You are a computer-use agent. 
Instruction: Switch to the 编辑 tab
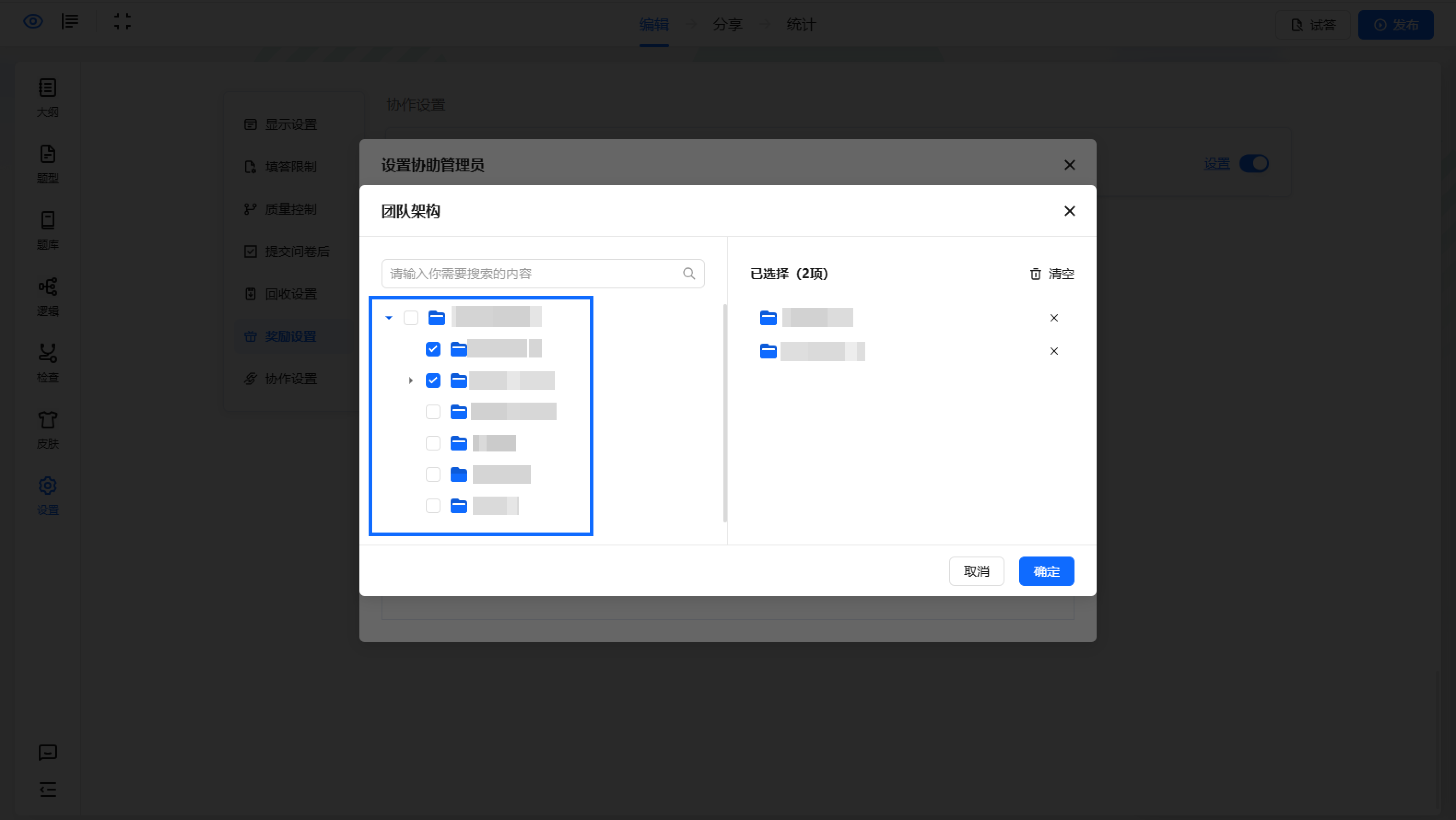coord(654,24)
